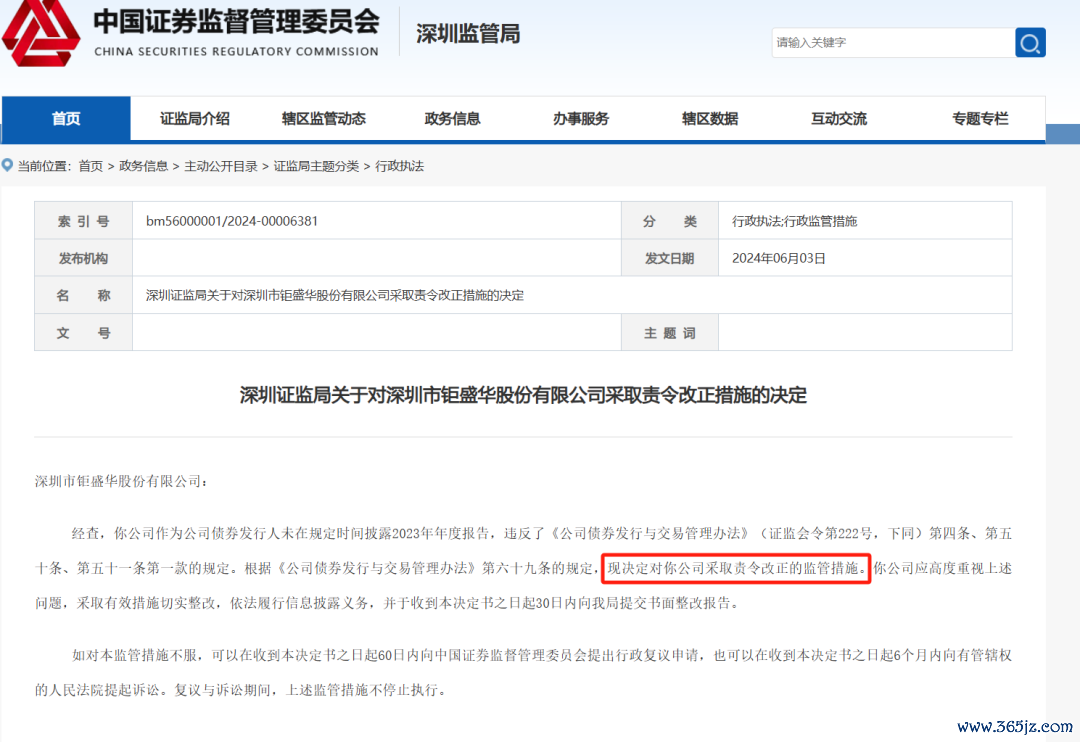
Task: Follow the 证监局主题分类 breadcrumb link
Action: pyautogui.click(x=316, y=166)
